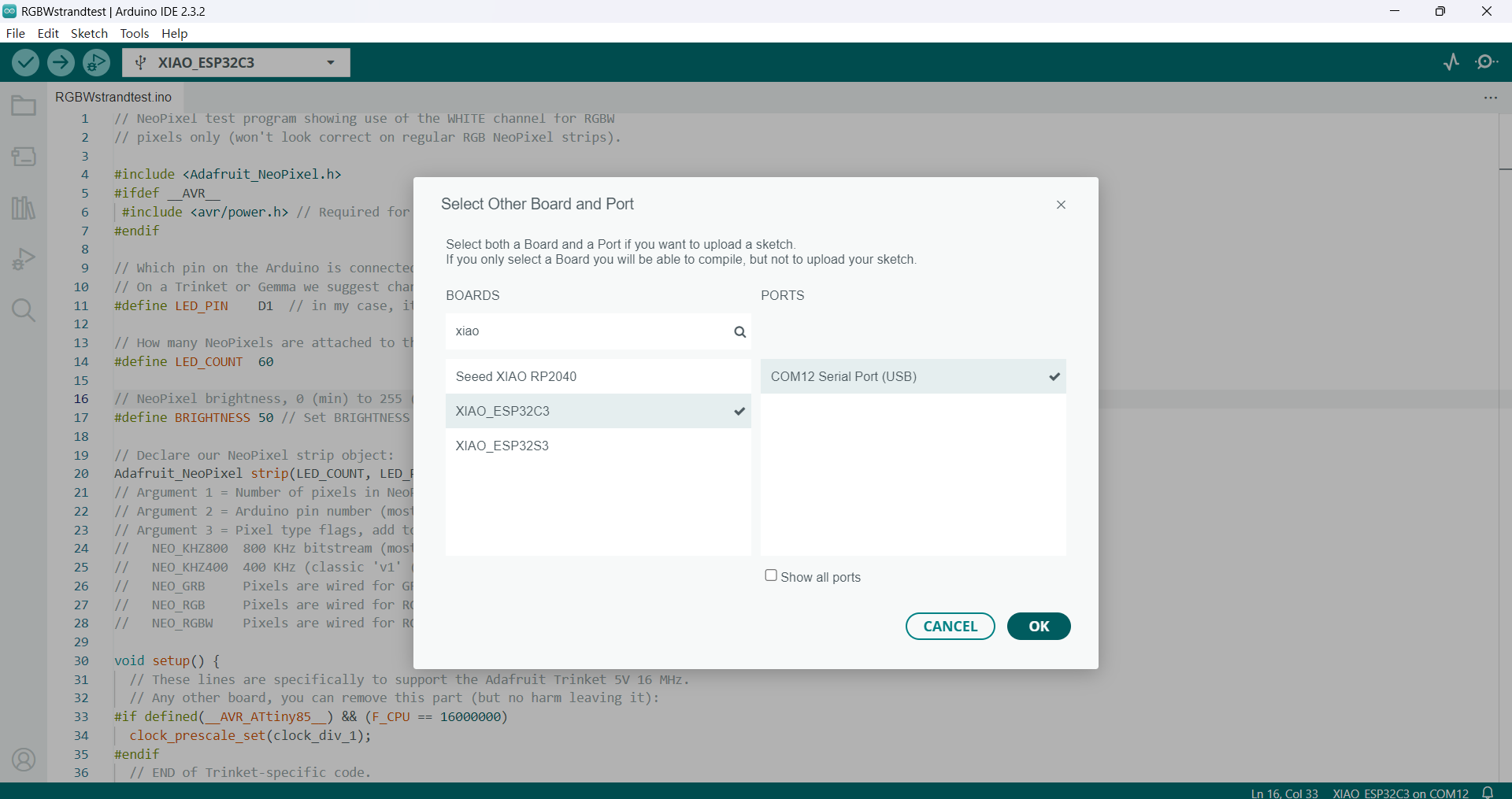The height and width of the screenshot is (799, 1512).
Task: Select XIAO_ESP32C3 in boards list
Action: [598, 411]
